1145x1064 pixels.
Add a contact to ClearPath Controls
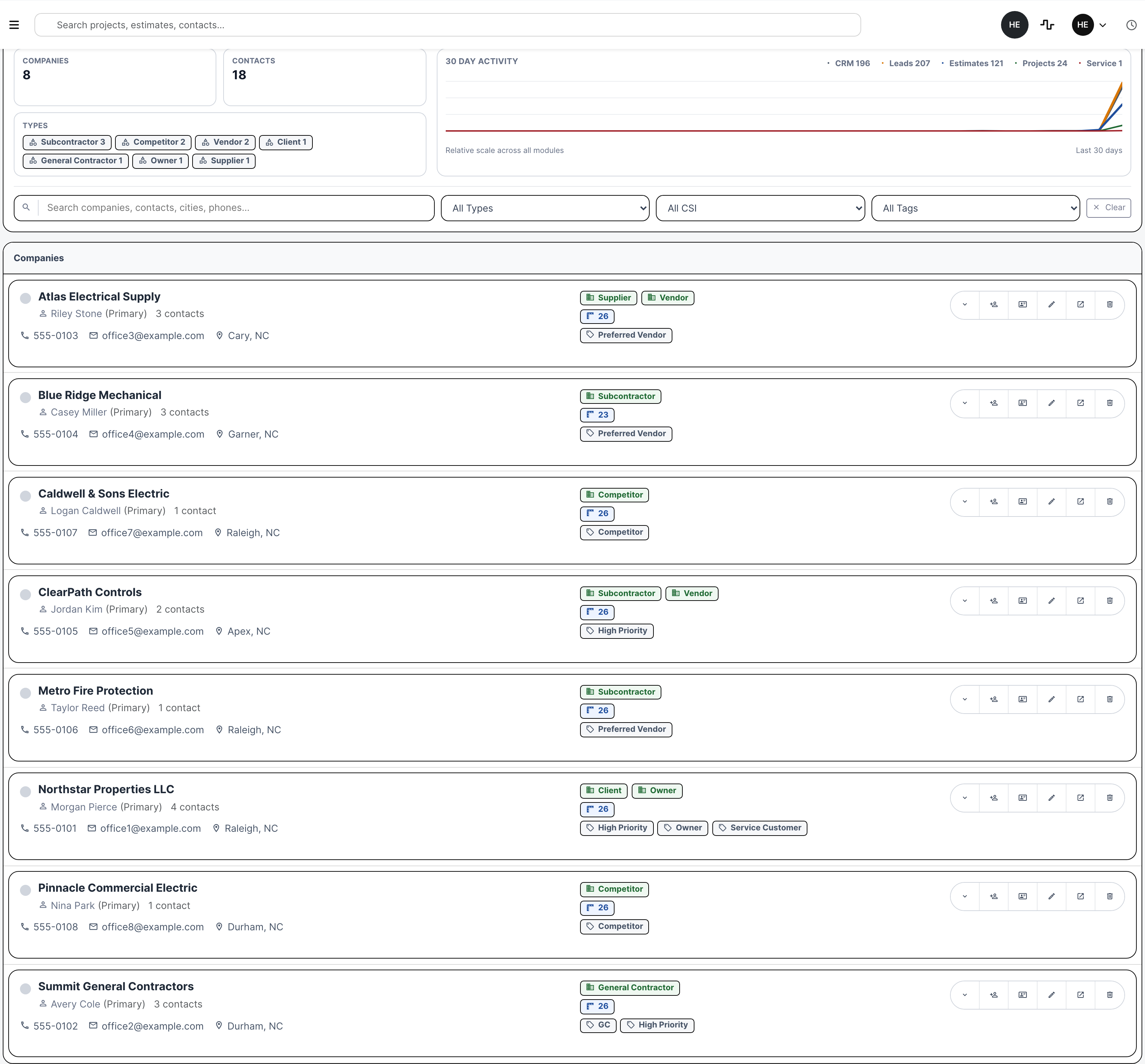pyautogui.click(x=993, y=601)
